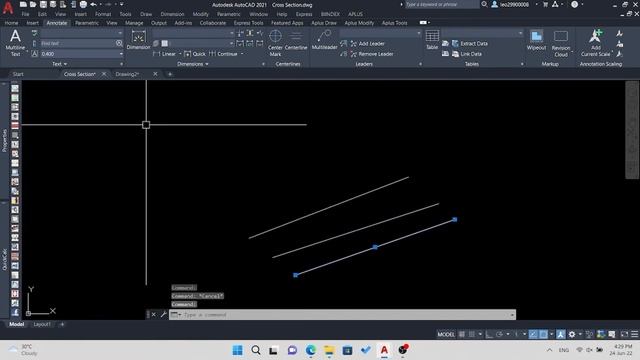Viewport: 640px width, 360px height.
Task: Open the multileader style dropdown
Action: point(418,33)
